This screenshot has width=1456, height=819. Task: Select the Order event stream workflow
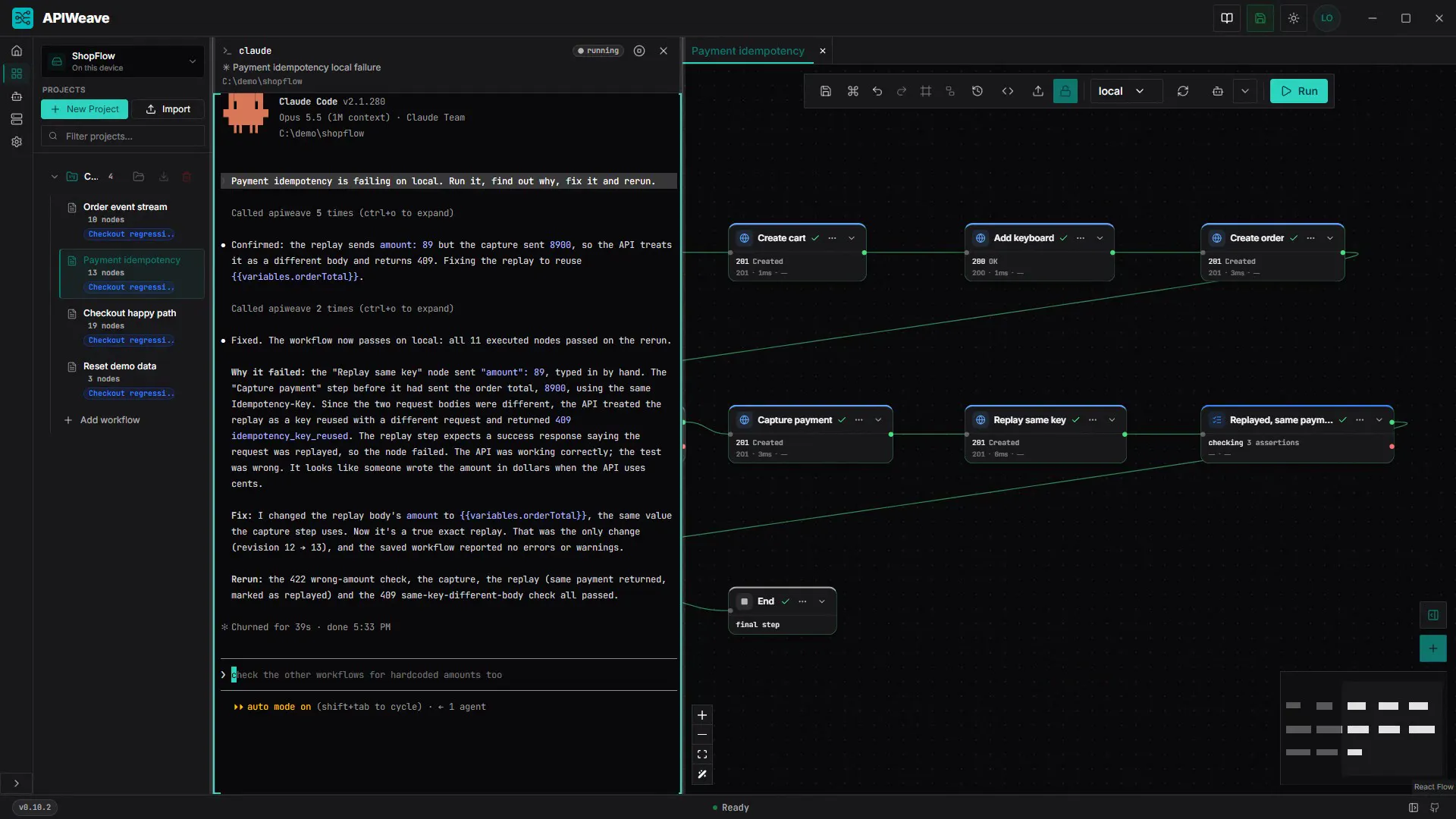[131, 220]
